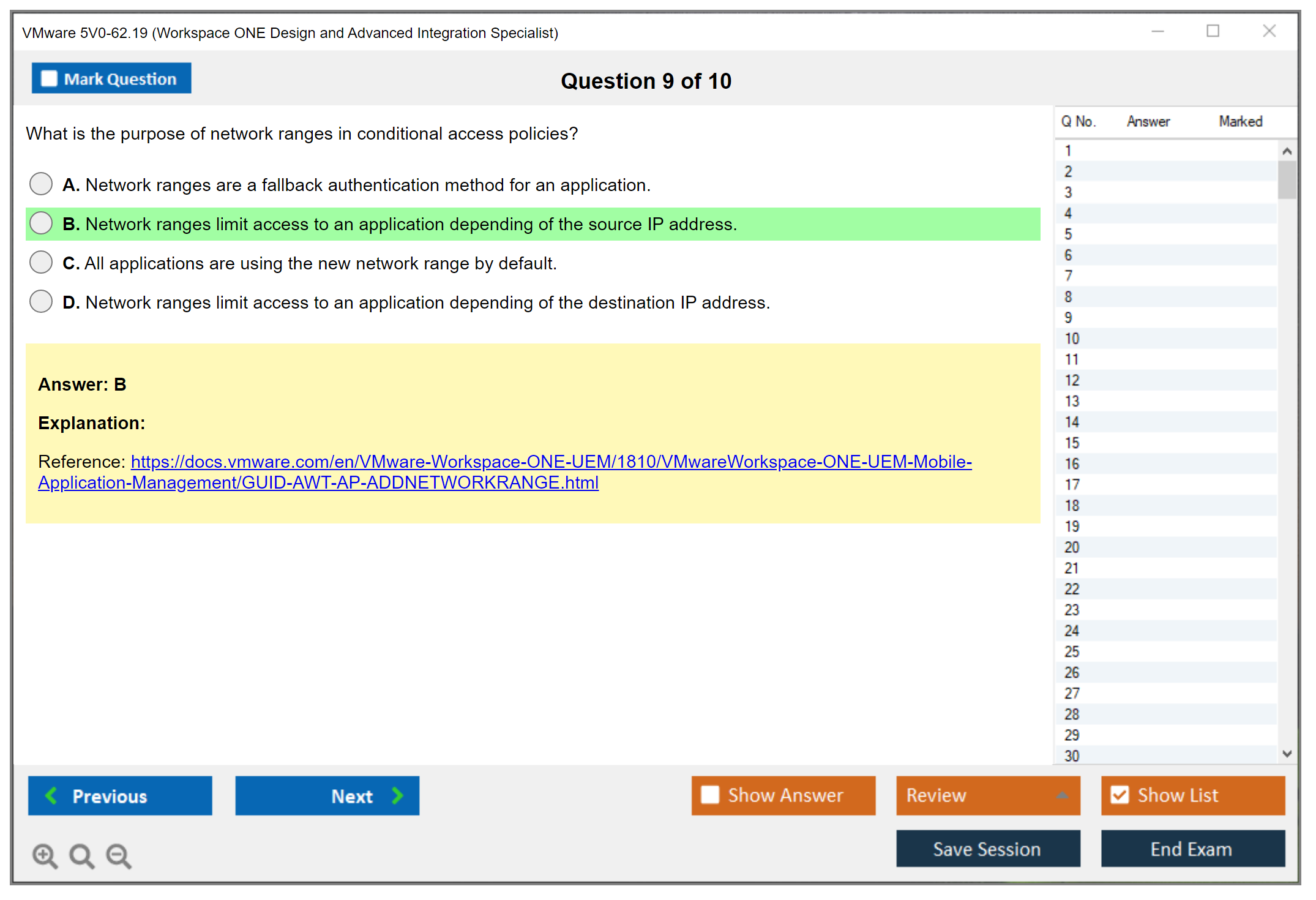Select question 15 in the list
This screenshot has height=900, width=1316.
(x=1072, y=443)
